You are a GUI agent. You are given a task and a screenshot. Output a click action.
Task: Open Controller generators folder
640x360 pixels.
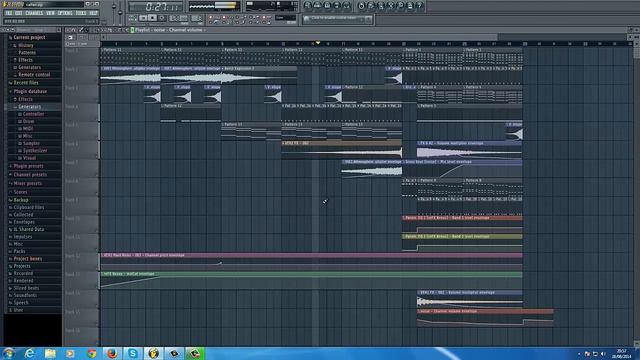click(x=33, y=114)
